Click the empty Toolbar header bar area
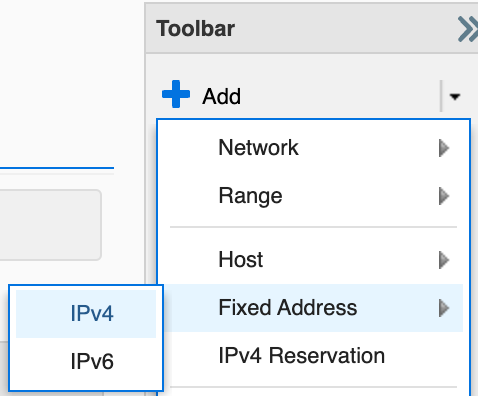 coord(345,29)
